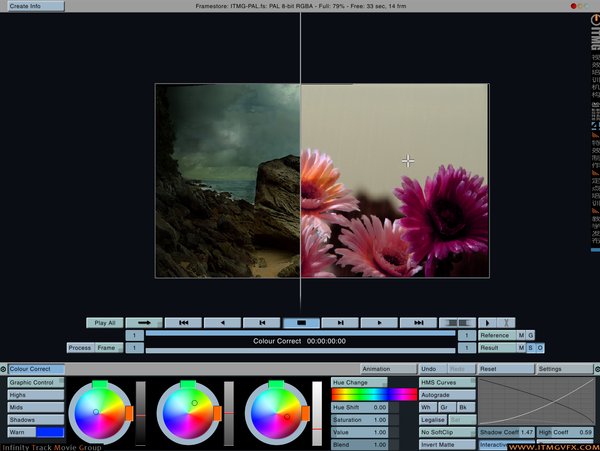Open the Hue Change dropdown

[360, 382]
